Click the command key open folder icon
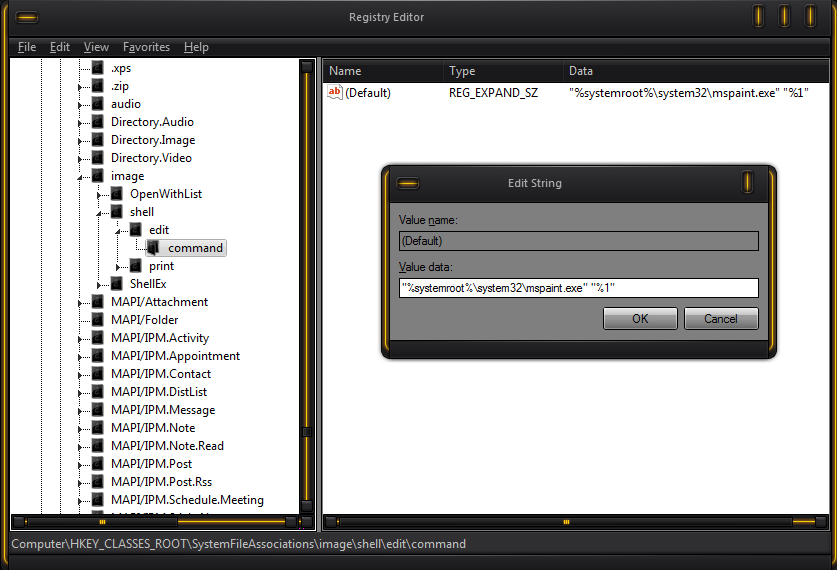The height and width of the screenshot is (570, 837). (x=154, y=248)
